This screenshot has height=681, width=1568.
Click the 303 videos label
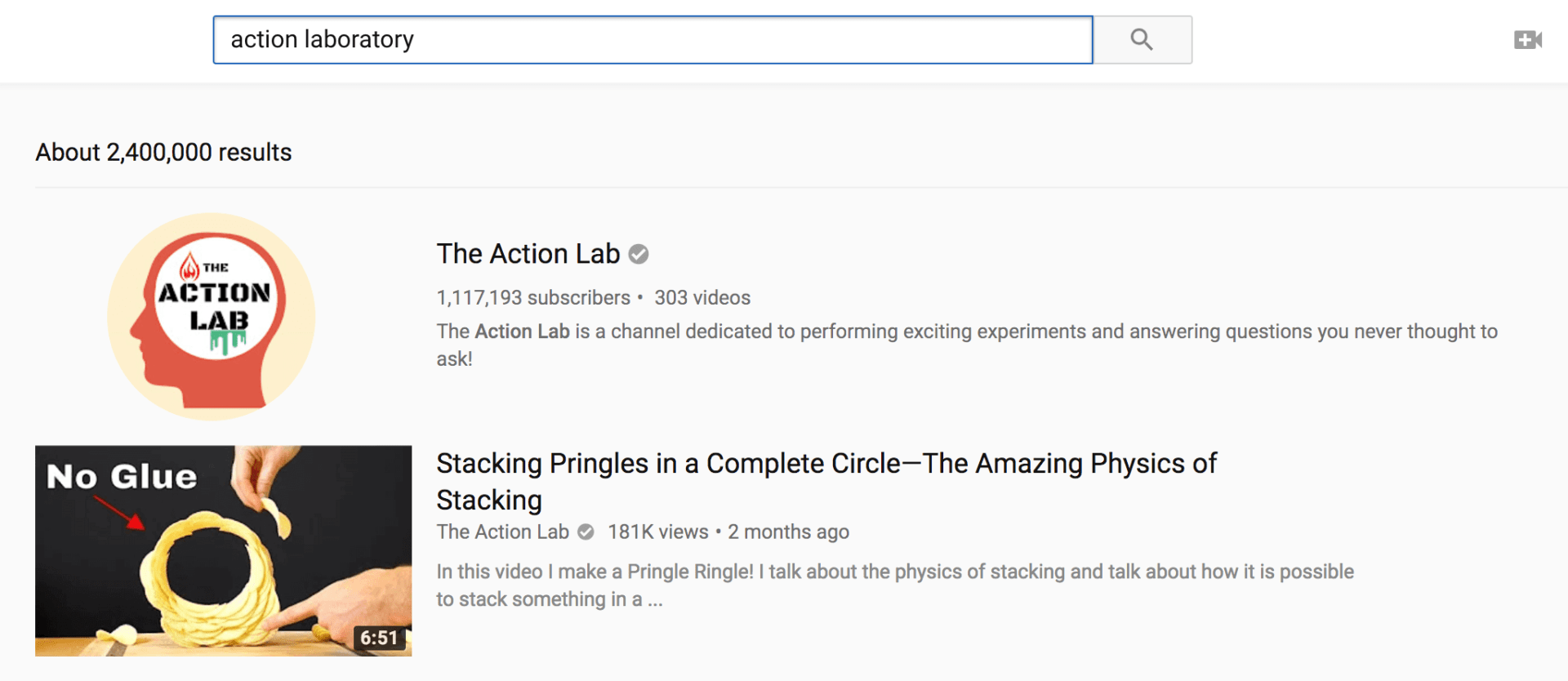[702, 298]
